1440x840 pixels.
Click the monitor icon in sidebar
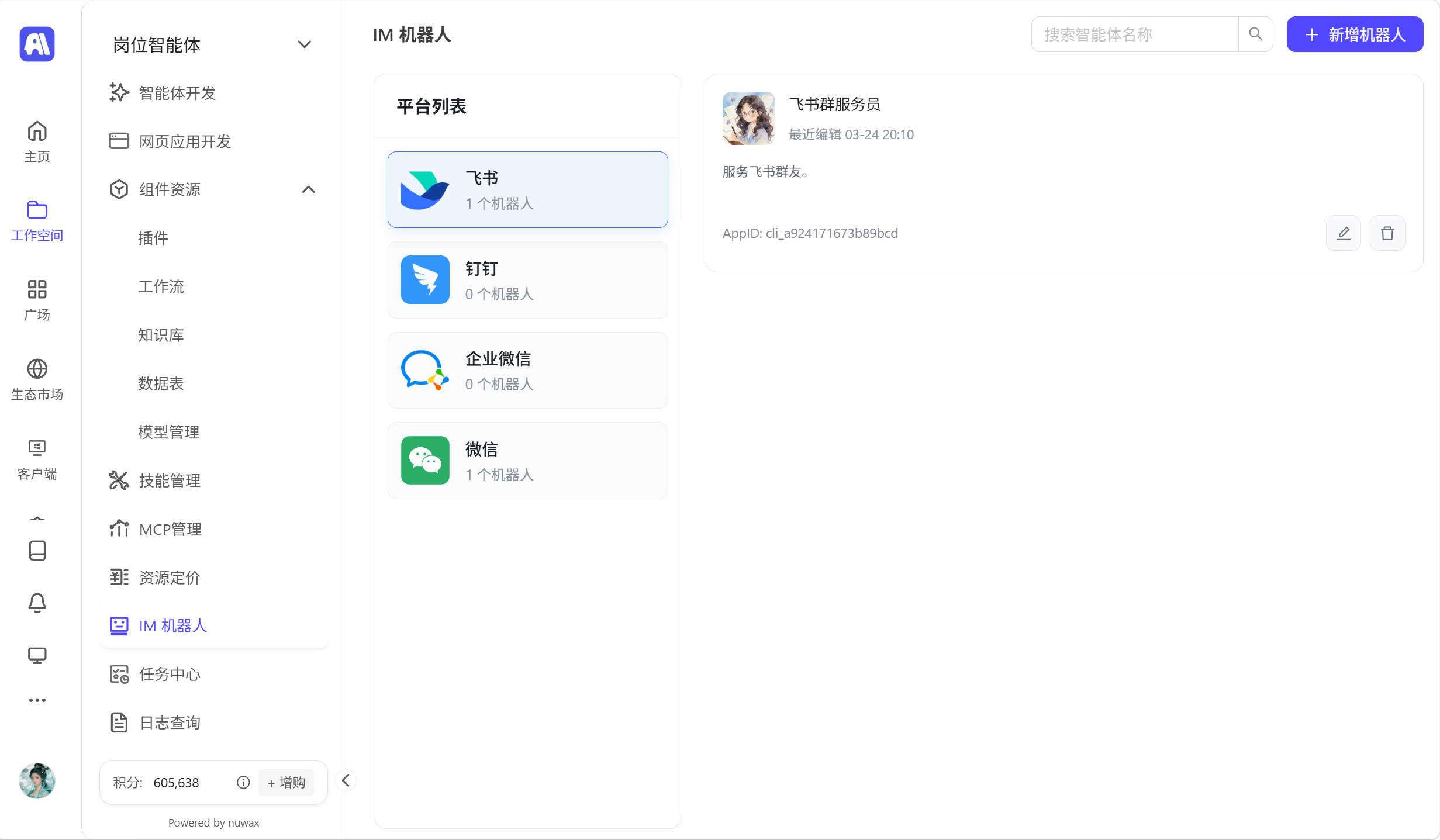(x=37, y=655)
